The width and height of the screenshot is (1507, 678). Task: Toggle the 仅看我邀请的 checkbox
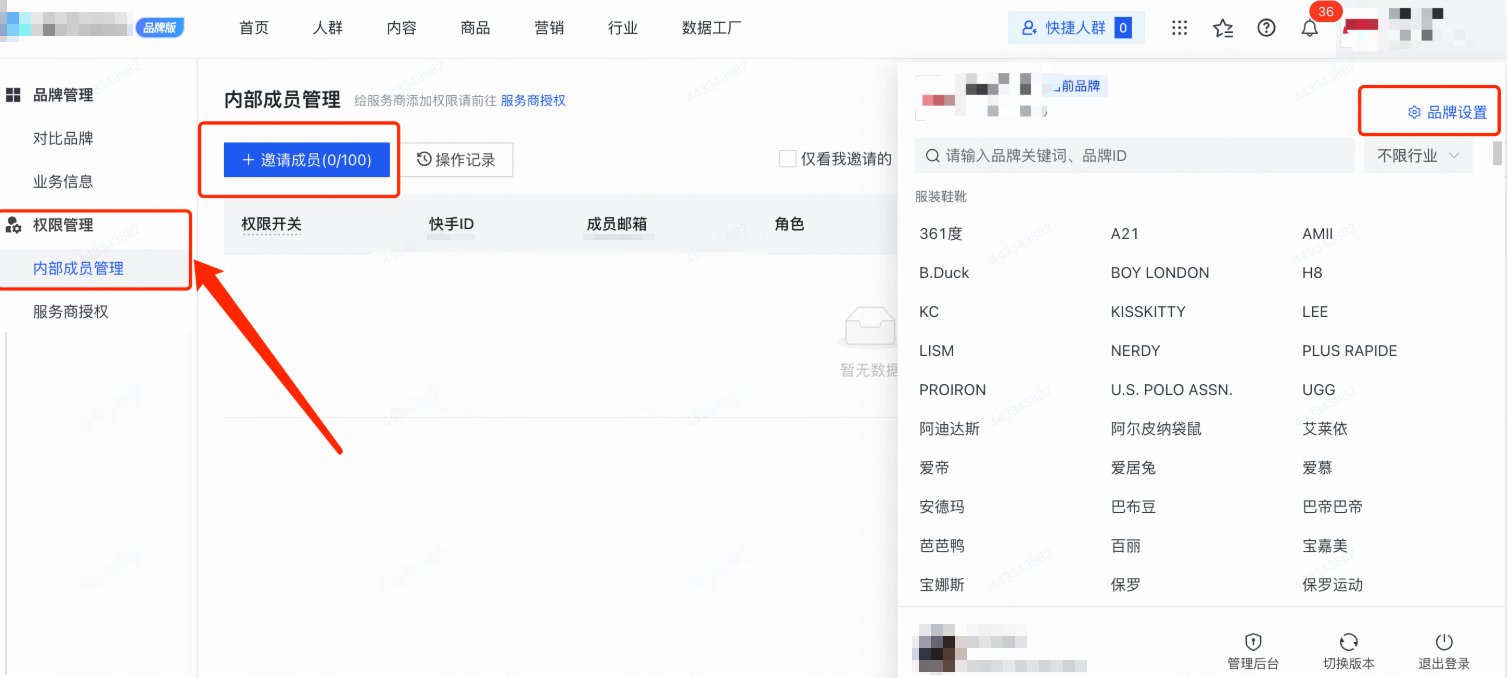(x=788, y=159)
